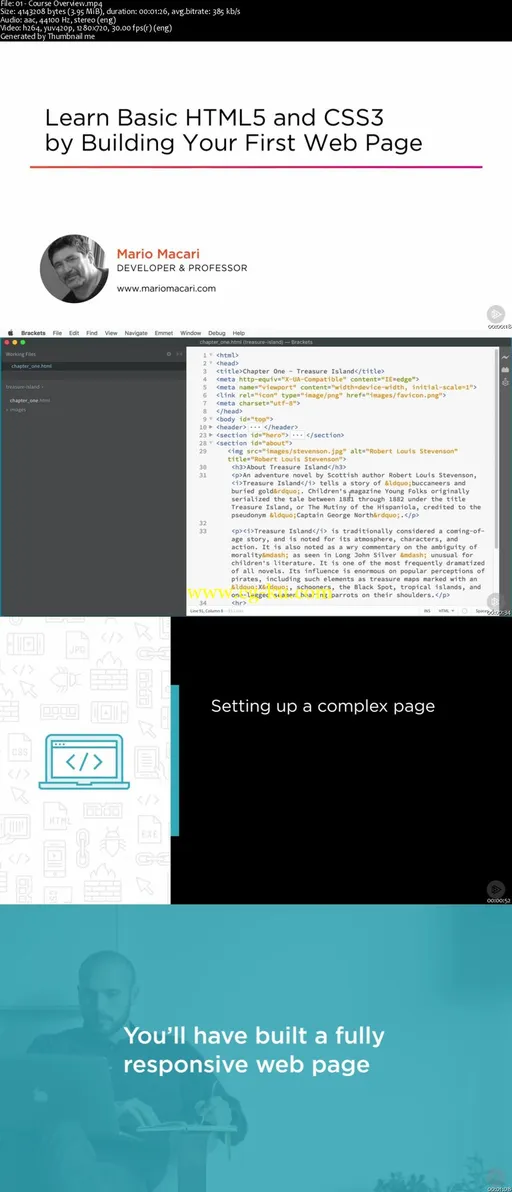
Task: Click the ellipsis fold marker inside hero section
Action: click(297, 435)
